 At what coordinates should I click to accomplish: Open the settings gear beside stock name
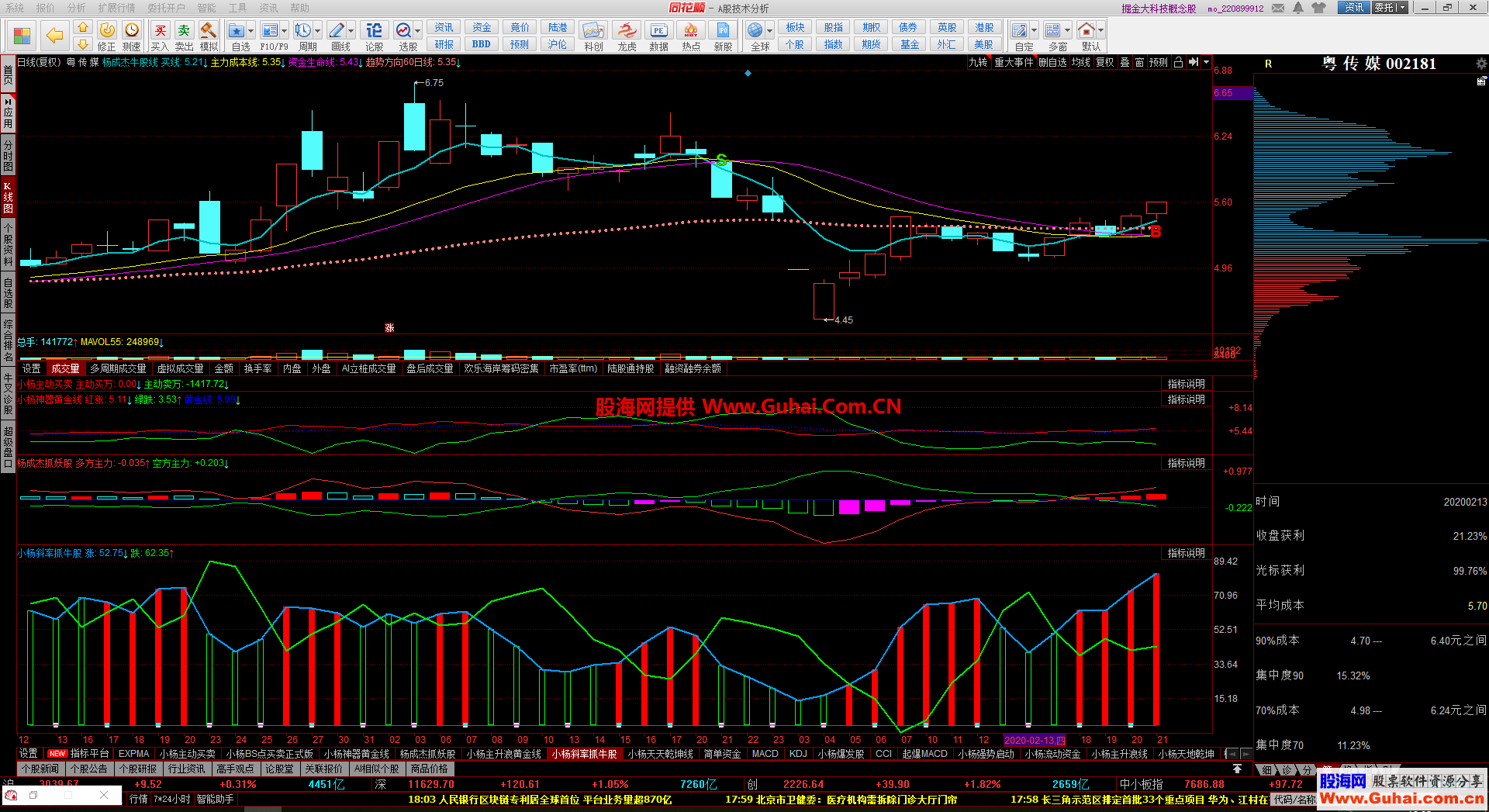point(1481,64)
